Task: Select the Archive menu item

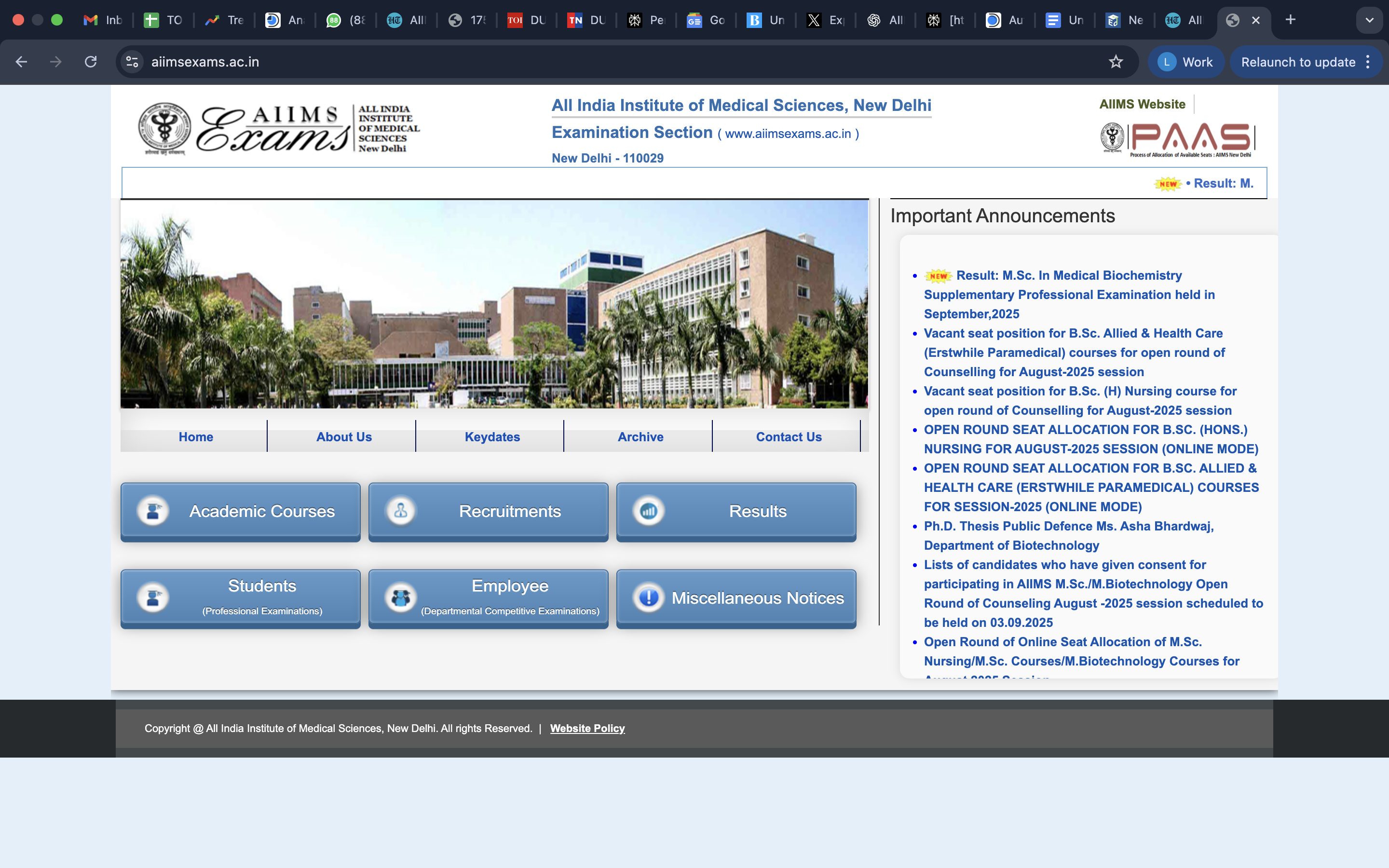Action: (x=640, y=437)
